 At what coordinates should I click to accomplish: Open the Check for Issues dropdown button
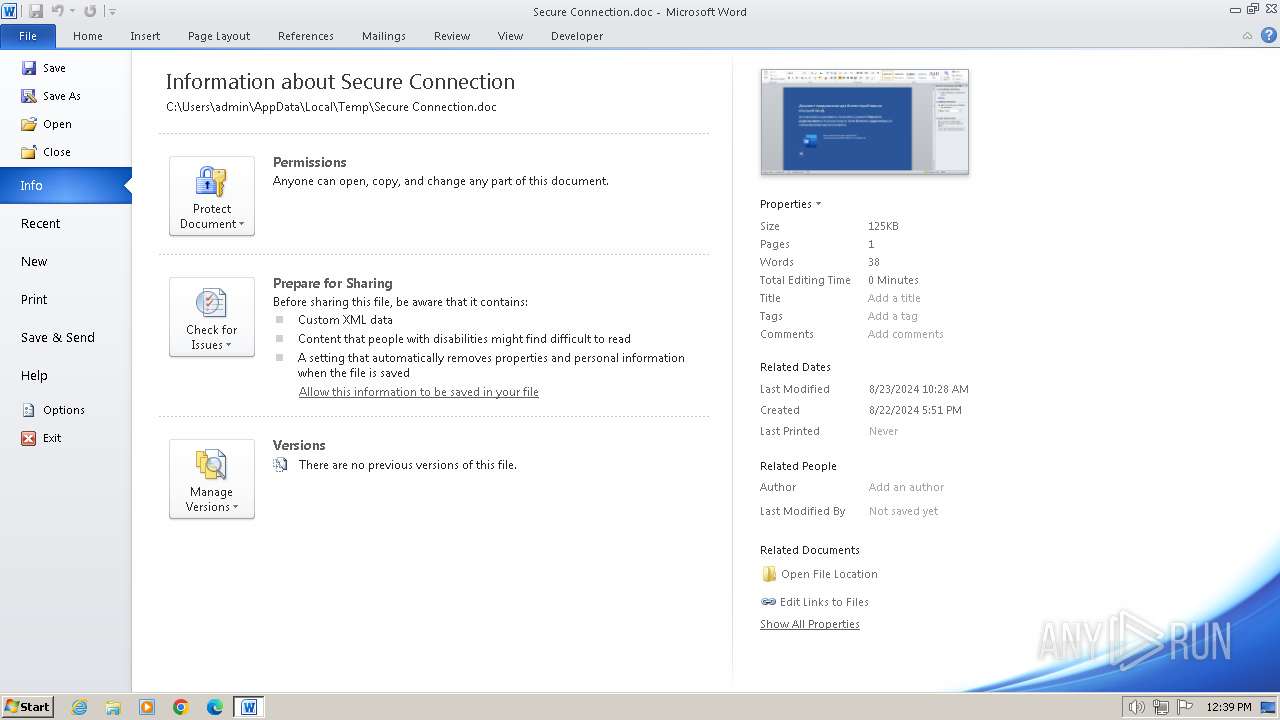[x=212, y=317]
